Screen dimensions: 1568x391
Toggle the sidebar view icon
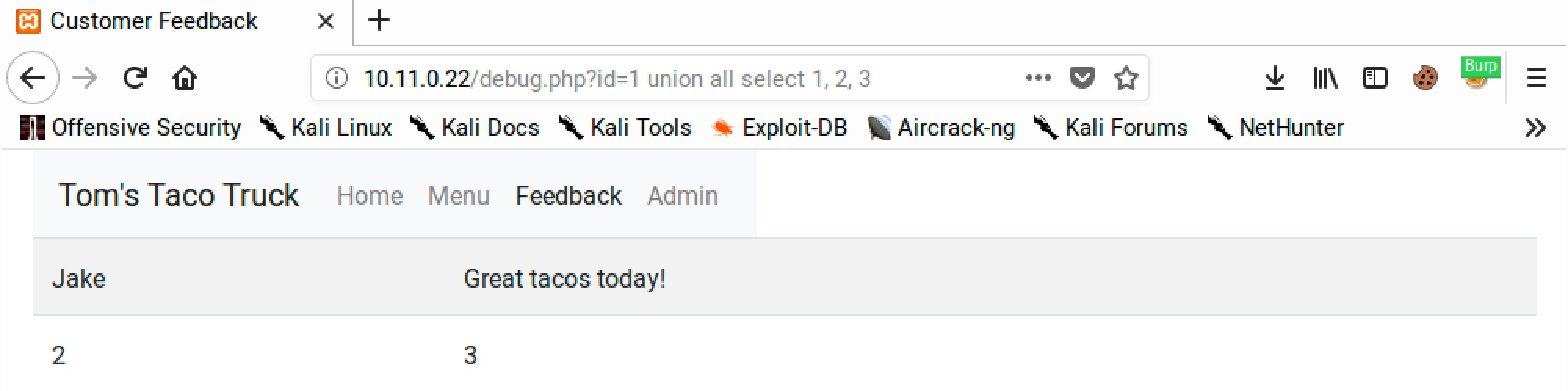[x=1375, y=78]
